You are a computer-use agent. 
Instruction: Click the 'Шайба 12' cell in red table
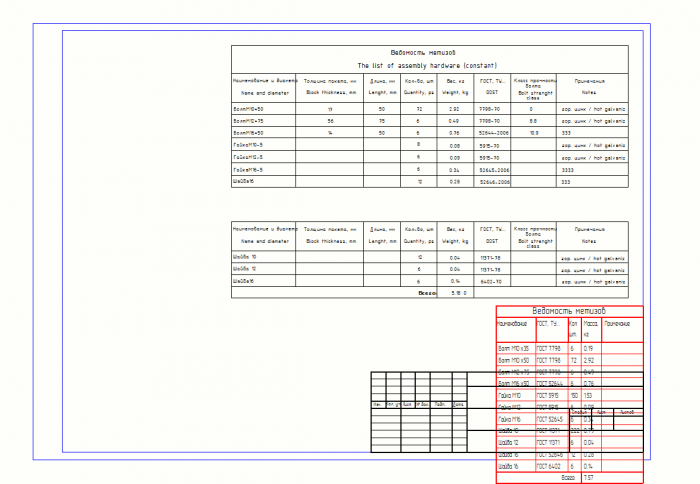508,442
